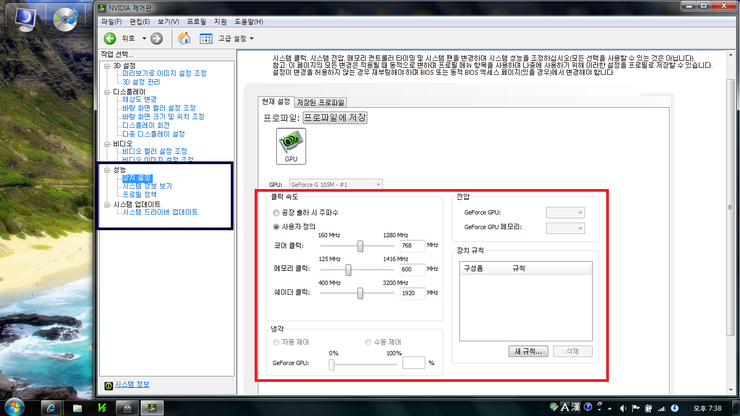Viewport: 740px width, 416px height.
Task: Click the 새 규칙... button
Action: click(x=528, y=351)
